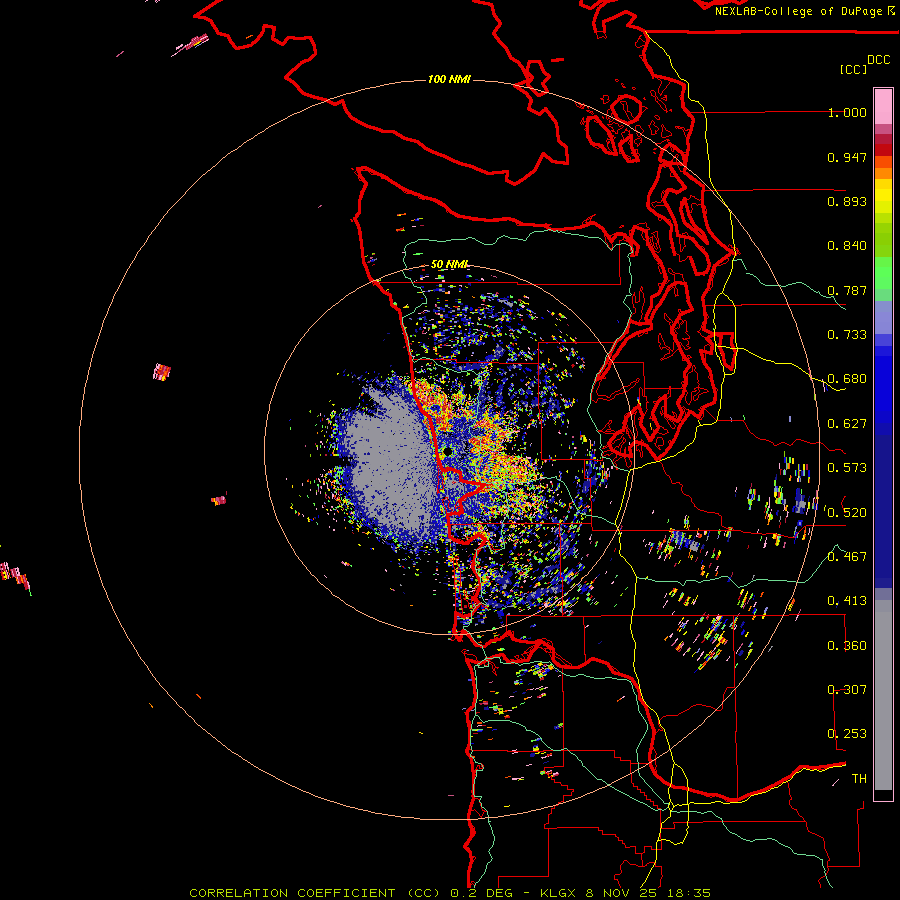Pick the pink swatch atop the color bar
900x900 pixels.
point(883,106)
